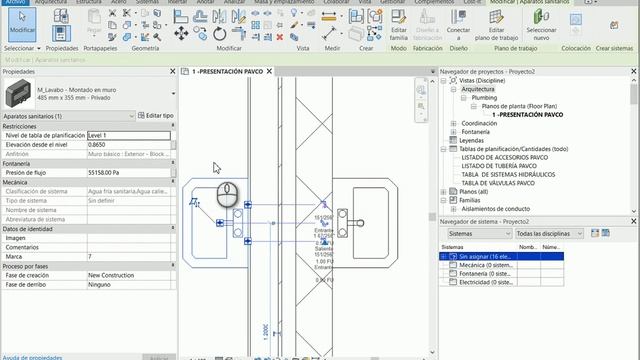Viewport: 640px width, 360px height.
Task: Open the type selector dropdown for M_Lavabo
Action: (173, 93)
